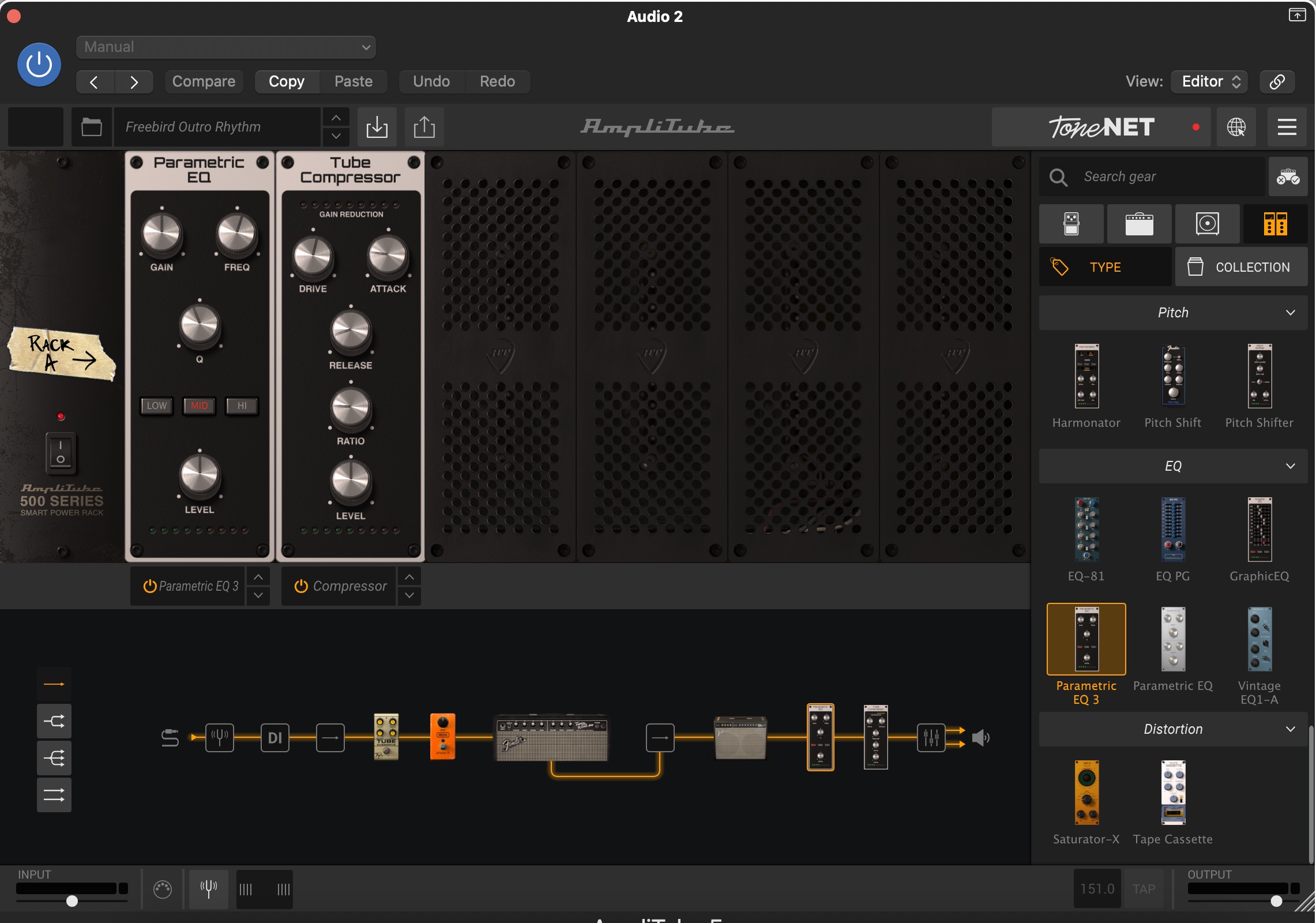This screenshot has width=1316, height=923.
Task: Adjust the OUTPUT level slider
Action: pos(1276,901)
